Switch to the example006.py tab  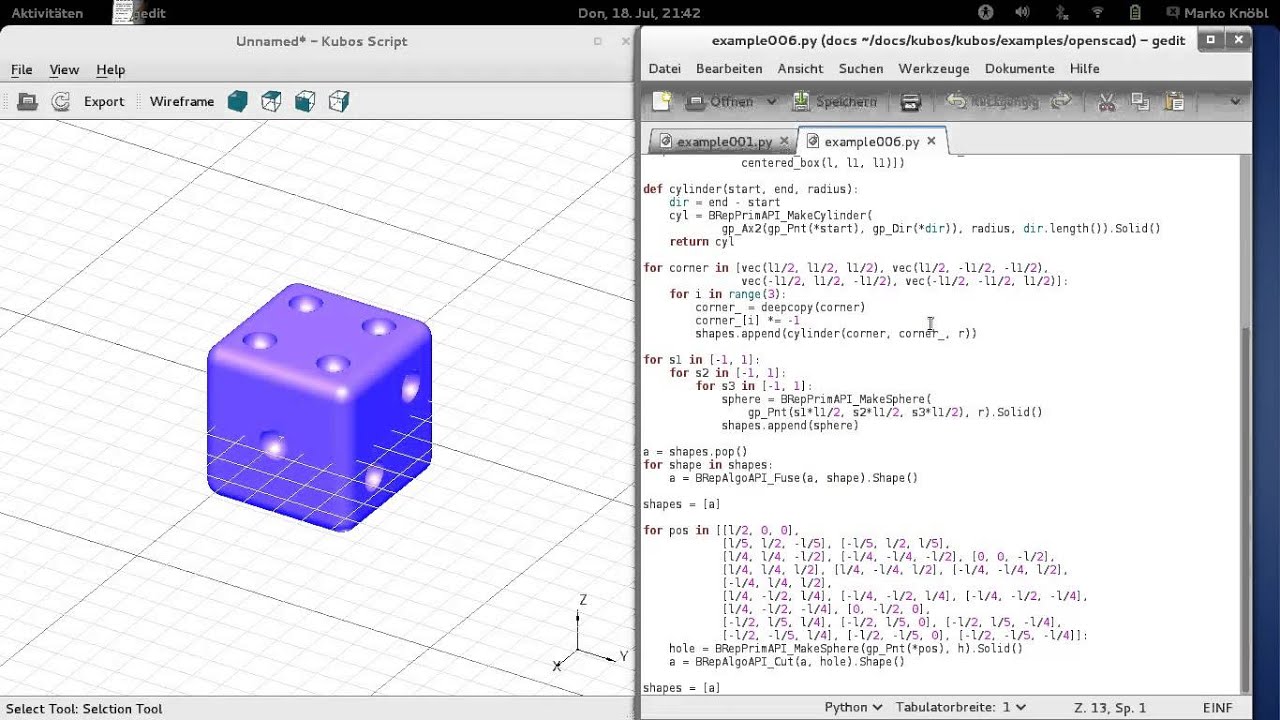click(871, 142)
